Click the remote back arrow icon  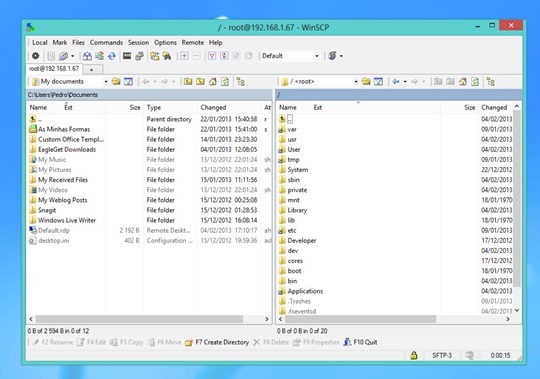click(396, 82)
